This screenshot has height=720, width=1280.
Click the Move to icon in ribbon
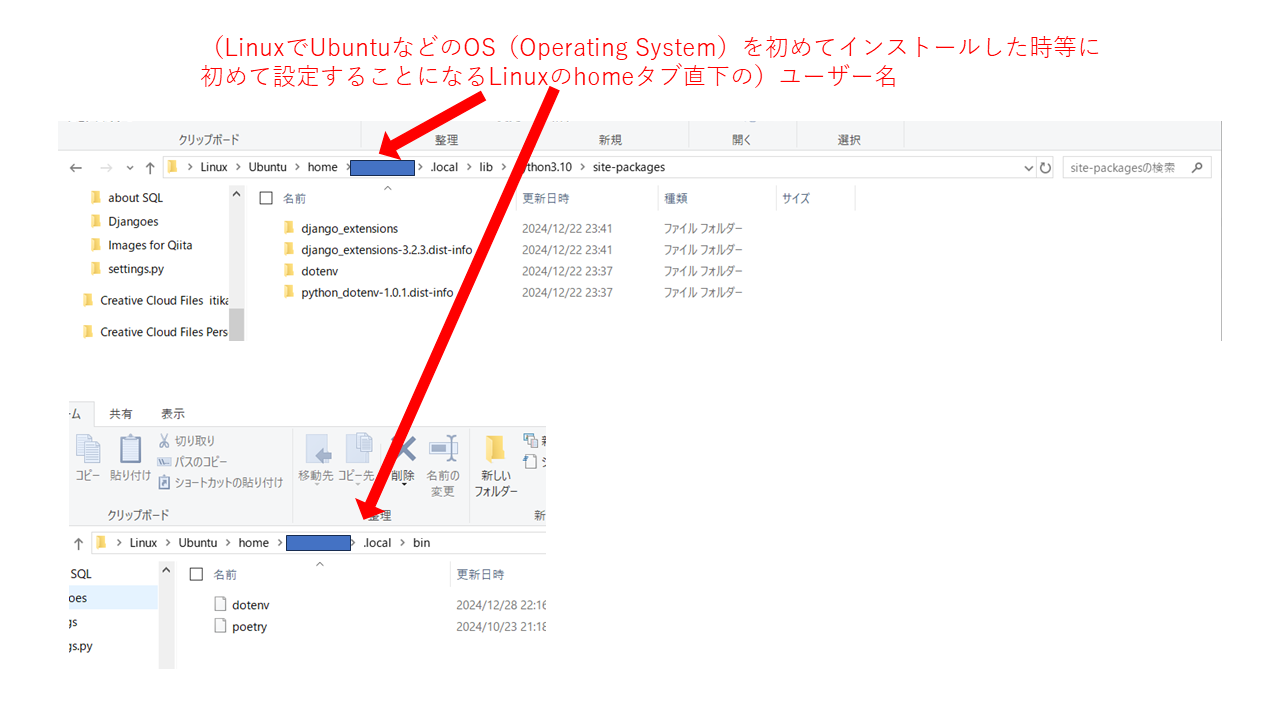tap(317, 448)
